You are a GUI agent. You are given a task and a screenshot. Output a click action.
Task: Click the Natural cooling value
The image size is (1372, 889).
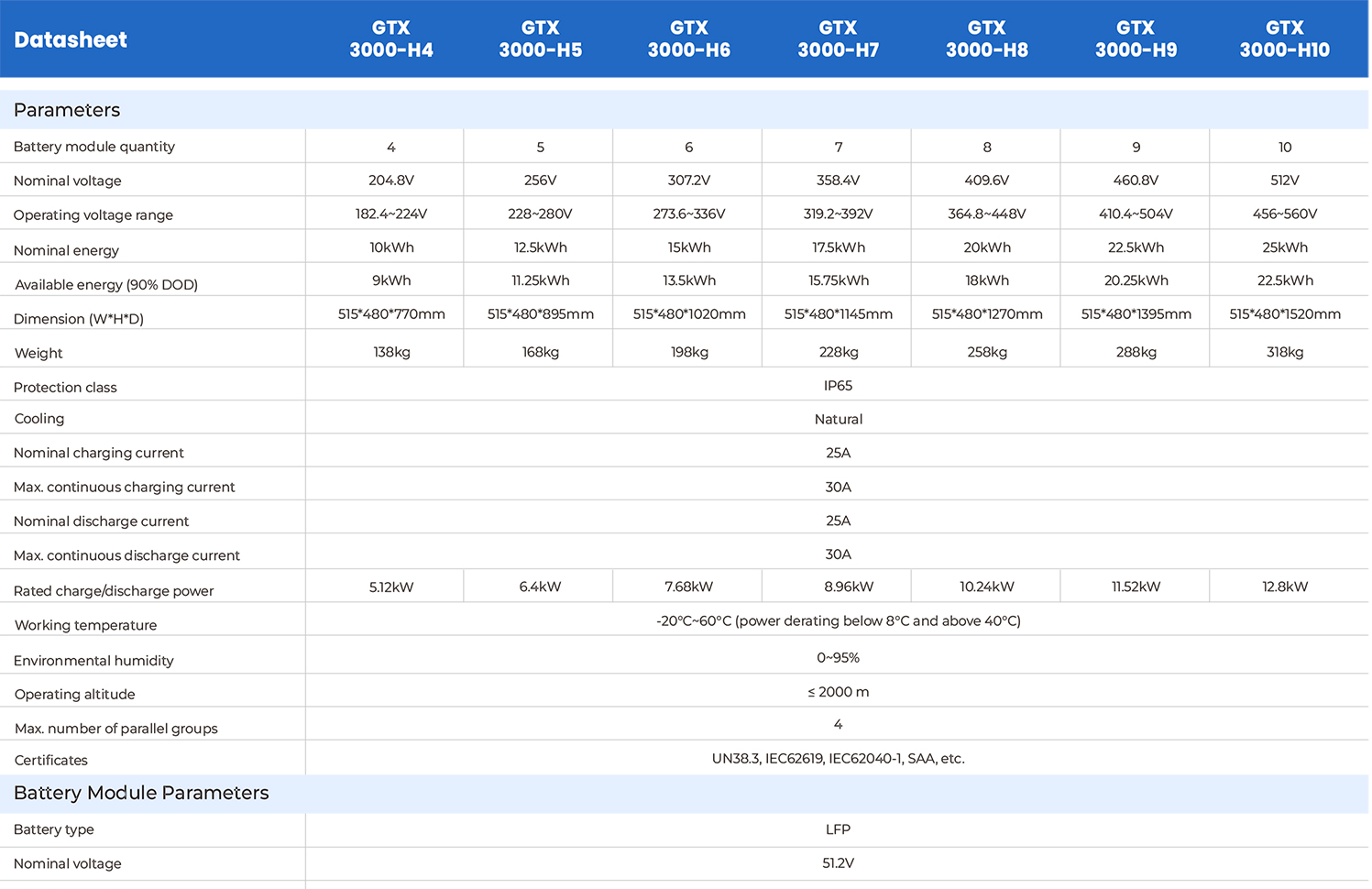pyautogui.click(x=838, y=419)
